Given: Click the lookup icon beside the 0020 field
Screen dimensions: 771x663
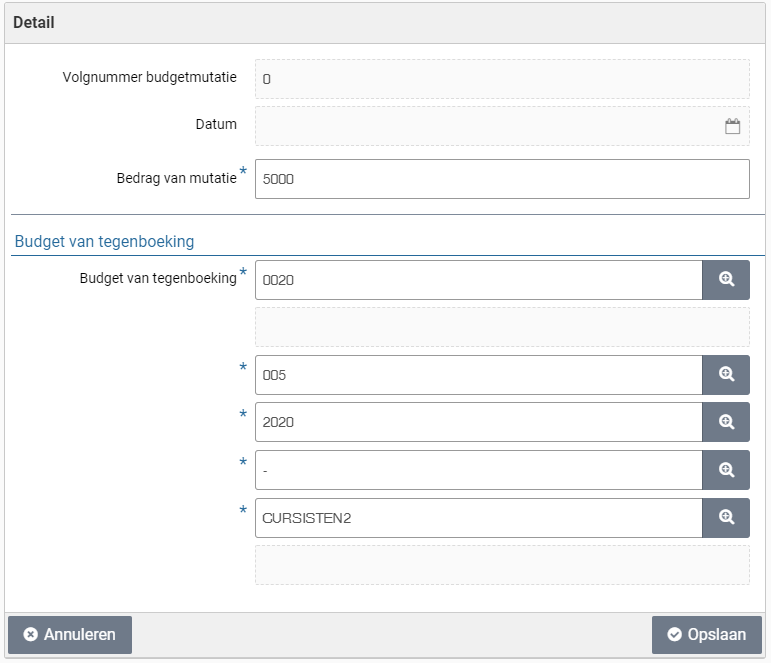Looking at the screenshot, I should tap(726, 280).
